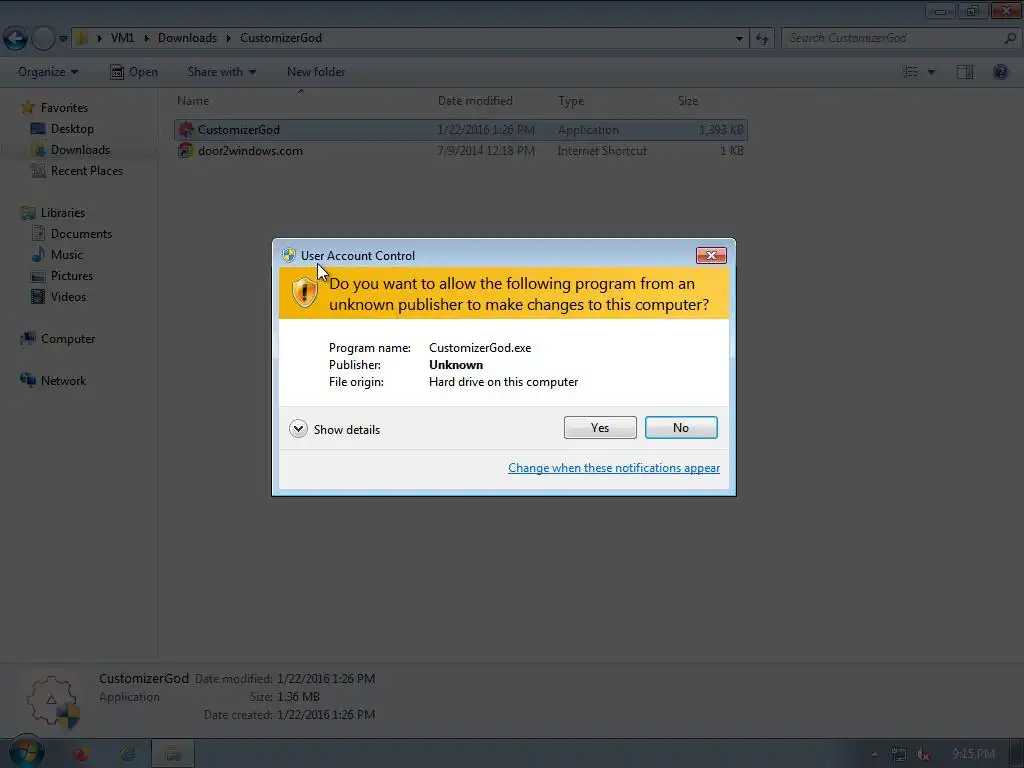This screenshot has height=768, width=1024.
Task: Click the User Account Control title shield icon
Action: pos(289,255)
